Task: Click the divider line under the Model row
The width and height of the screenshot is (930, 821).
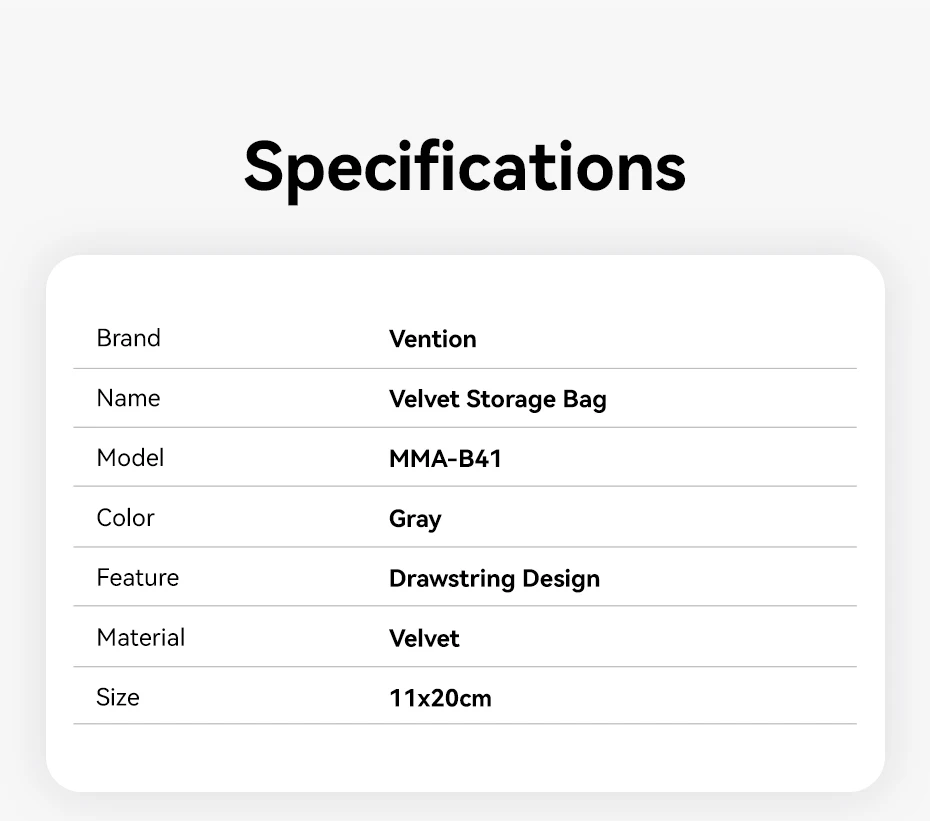Action: point(465,487)
